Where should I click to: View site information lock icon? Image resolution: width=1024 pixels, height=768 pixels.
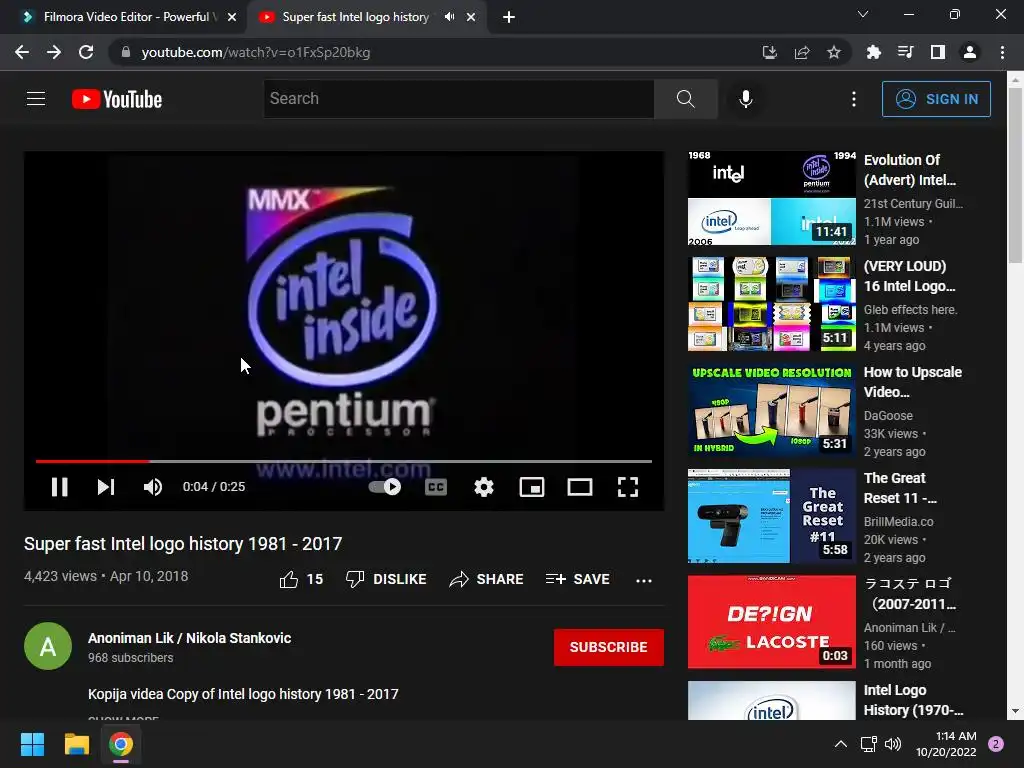pyautogui.click(x=126, y=52)
